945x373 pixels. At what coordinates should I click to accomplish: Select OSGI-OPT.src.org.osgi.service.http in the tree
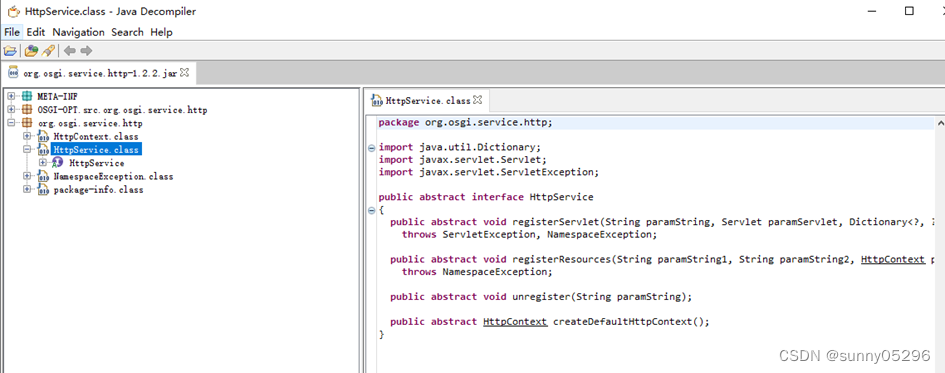(x=122, y=110)
